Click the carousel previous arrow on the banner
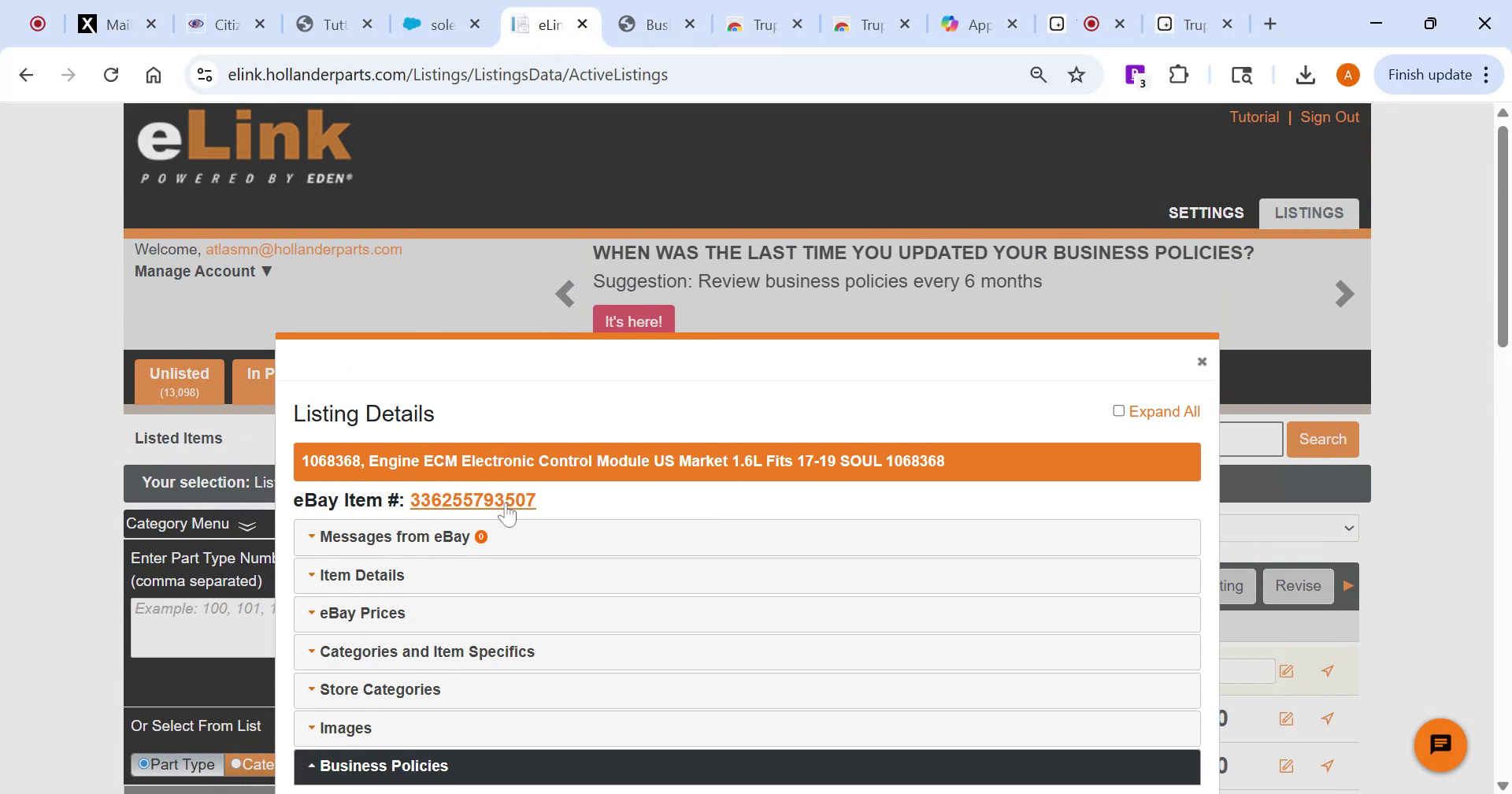Screen dimensions: 1512x794 pos(565,294)
